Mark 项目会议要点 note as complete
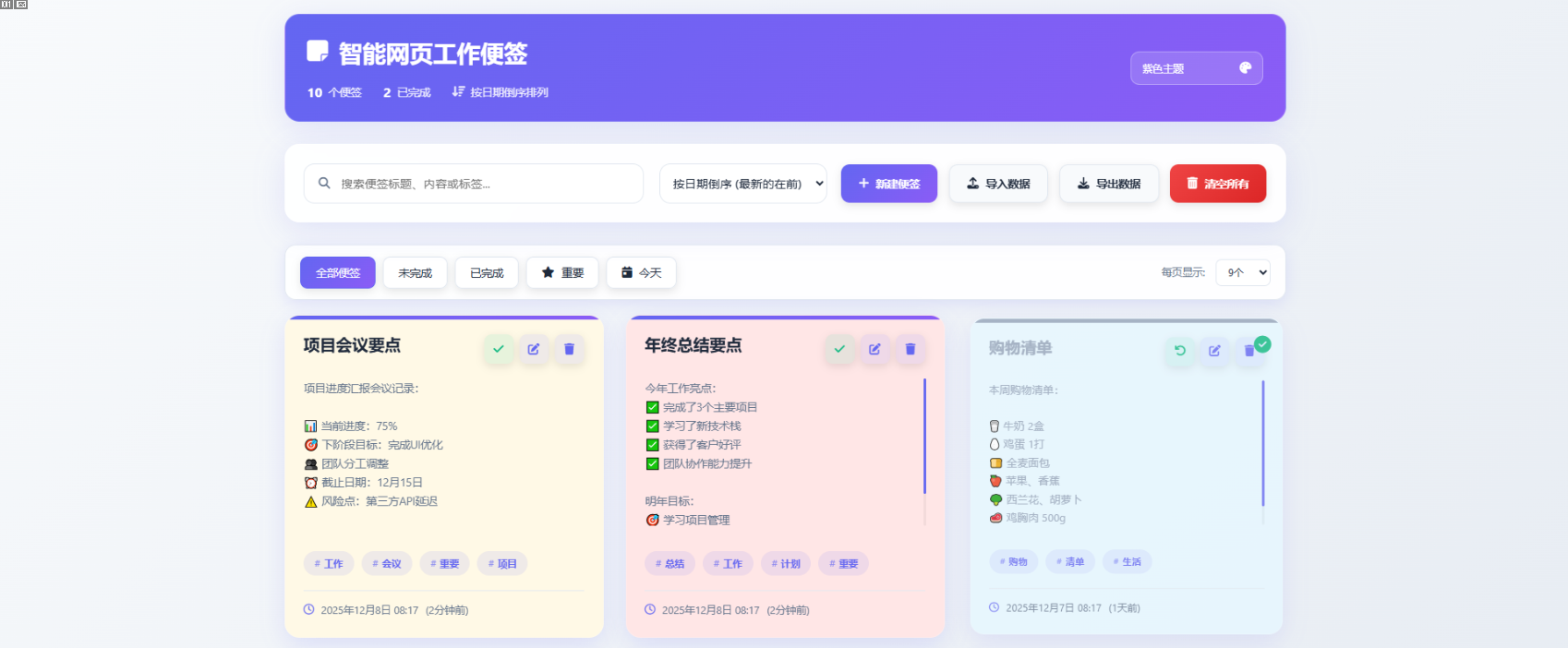1568x648 pixels. (x=499, y=349)
